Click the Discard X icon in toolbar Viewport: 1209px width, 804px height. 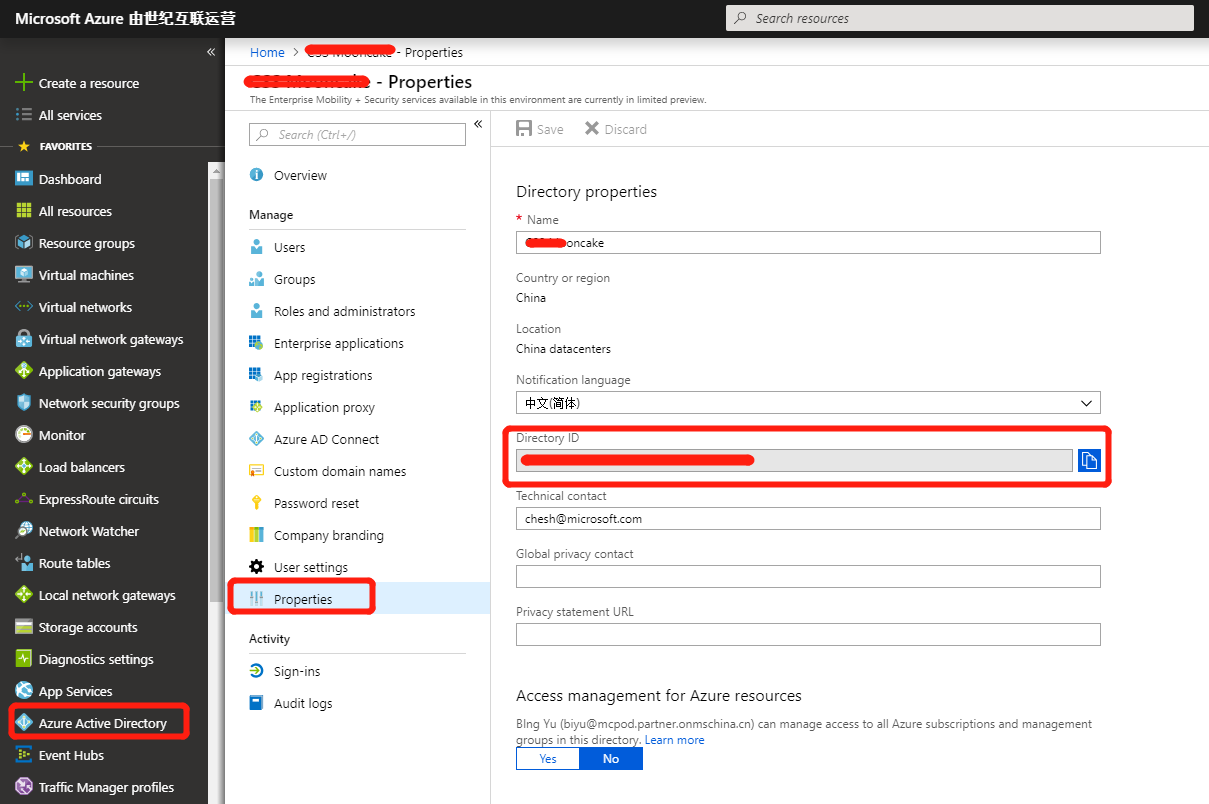(592, 129)
